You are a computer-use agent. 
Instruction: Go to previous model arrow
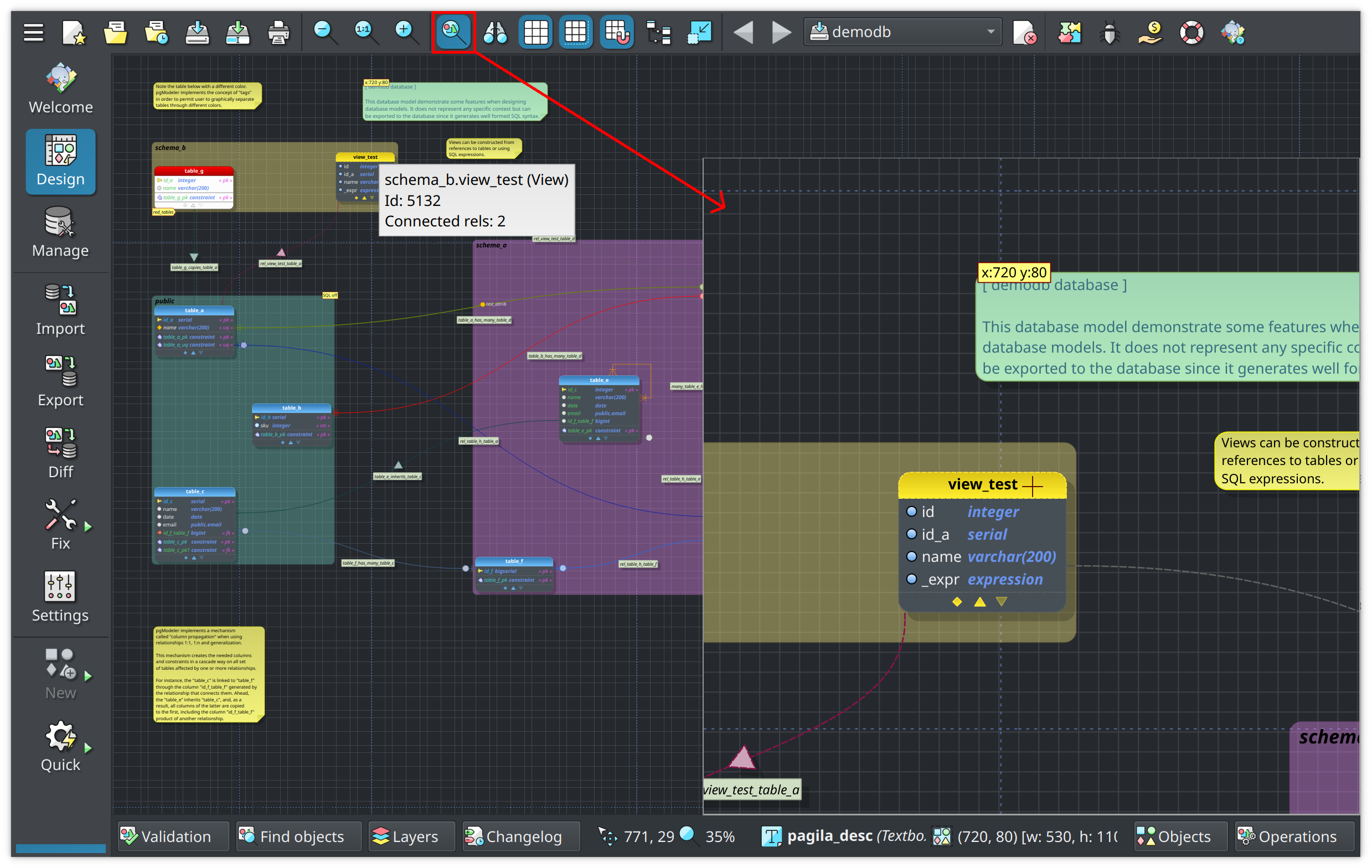[x=744, y=32]
